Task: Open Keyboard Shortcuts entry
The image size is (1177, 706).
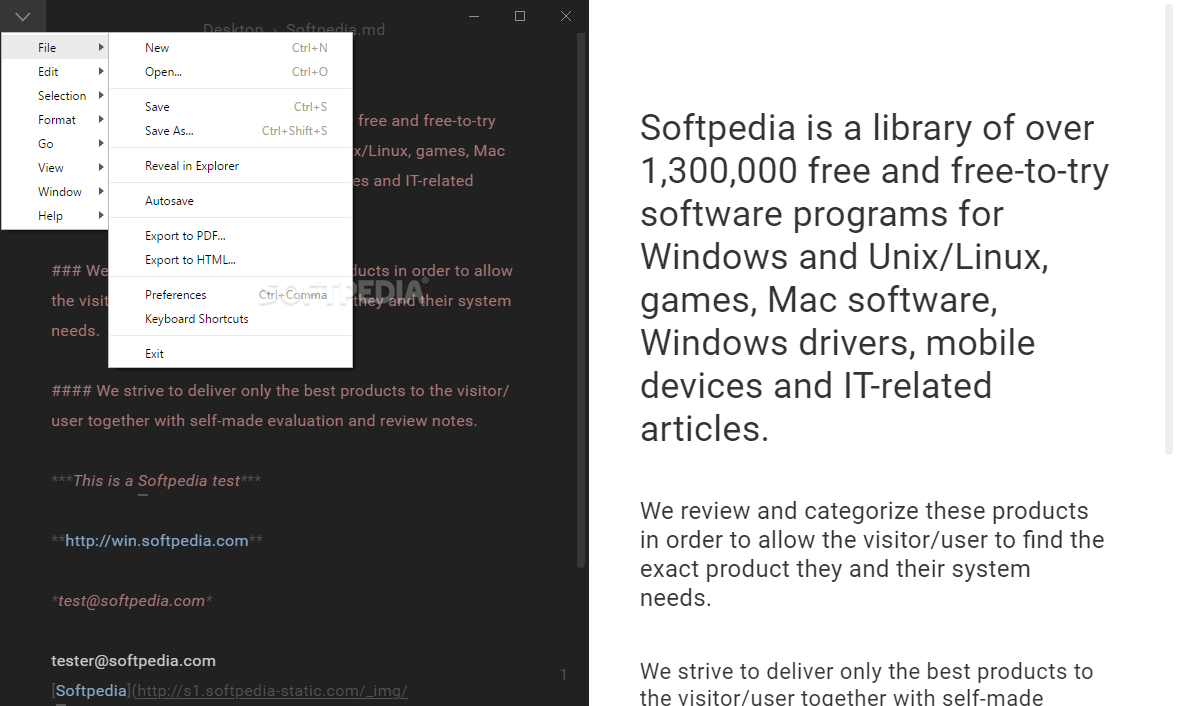Action: (230, 319)
